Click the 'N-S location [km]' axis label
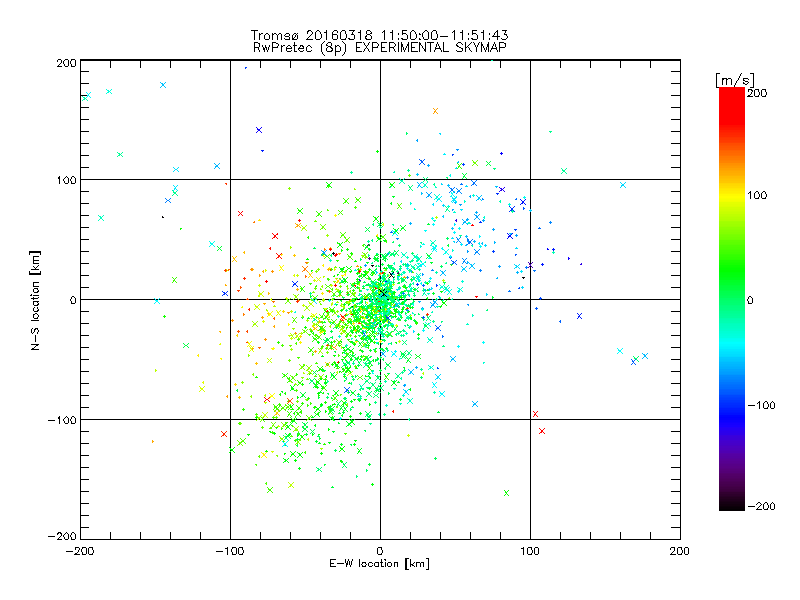The height and width of the screenshot is (600, 800). 35,300
